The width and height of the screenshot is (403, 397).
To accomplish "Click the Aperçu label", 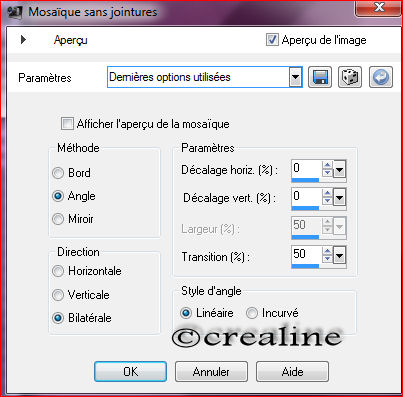I will point(71,40).
